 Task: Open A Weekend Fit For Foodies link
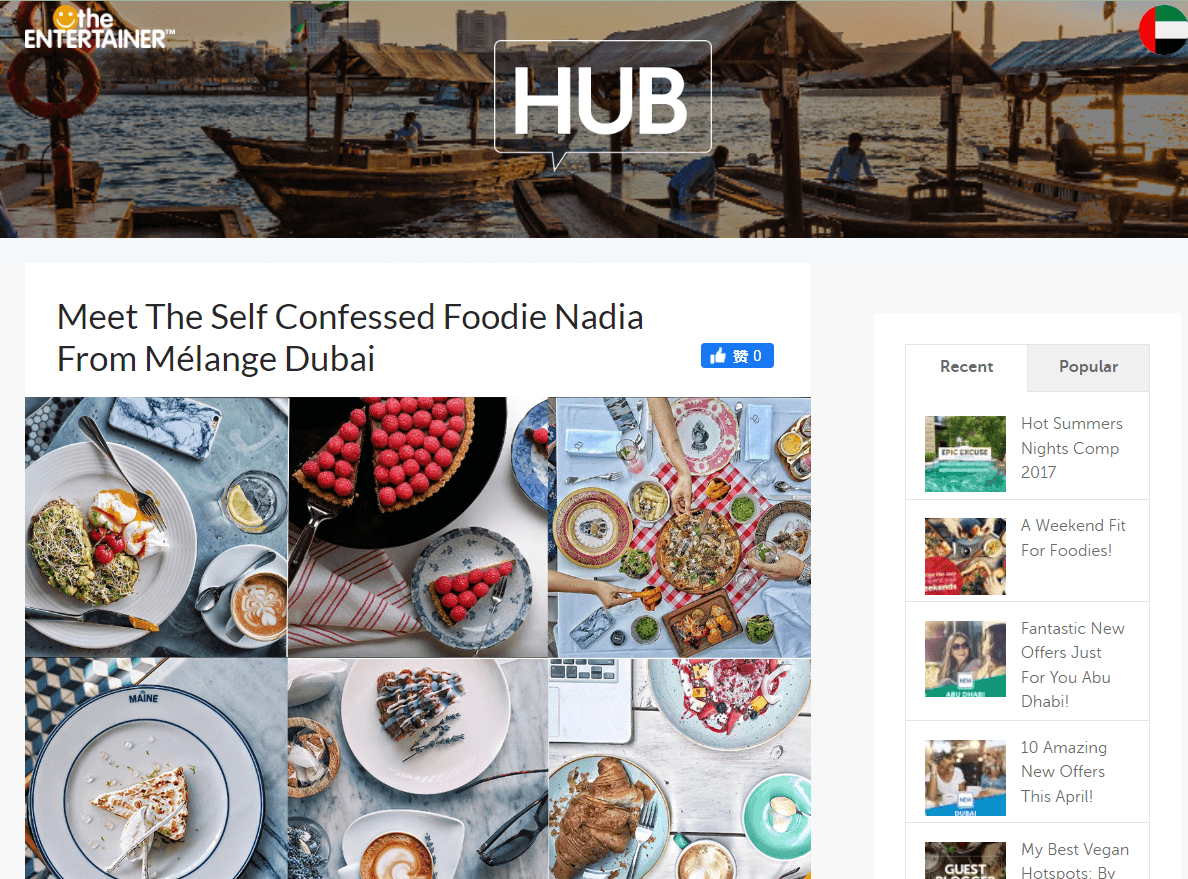pos(1073,538)
